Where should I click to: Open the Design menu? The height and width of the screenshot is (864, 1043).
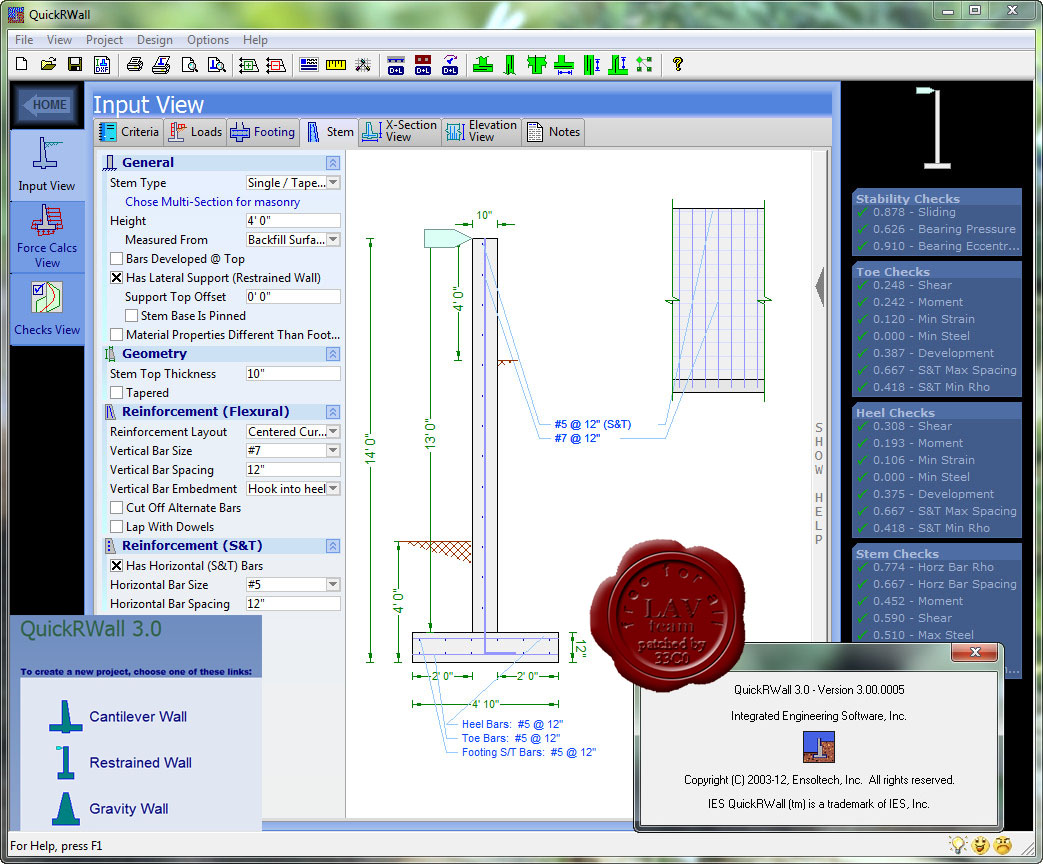(x=154, y=40)
